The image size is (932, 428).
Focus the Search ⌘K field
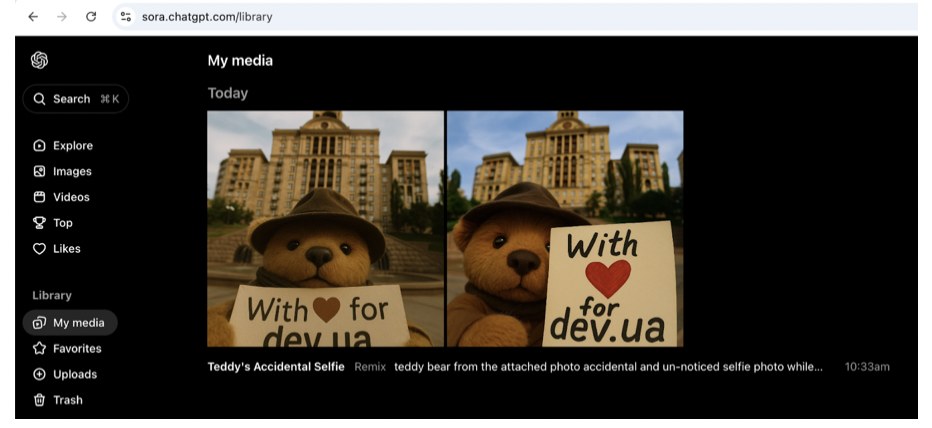76,99
